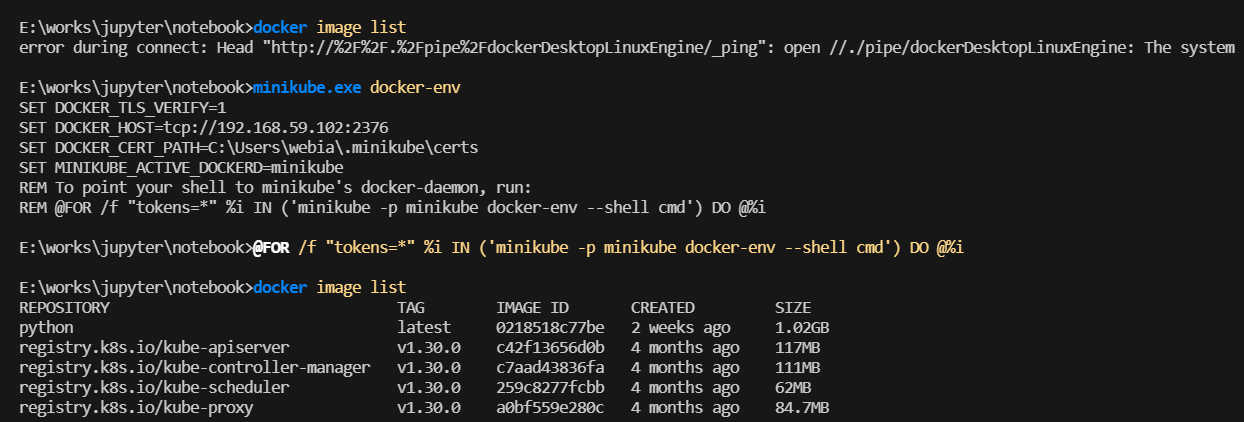Image resolution: width=1244 pixels, height=422 pixels.
Task: Click the REPOSITORY column header
Action: click(64, 307)
